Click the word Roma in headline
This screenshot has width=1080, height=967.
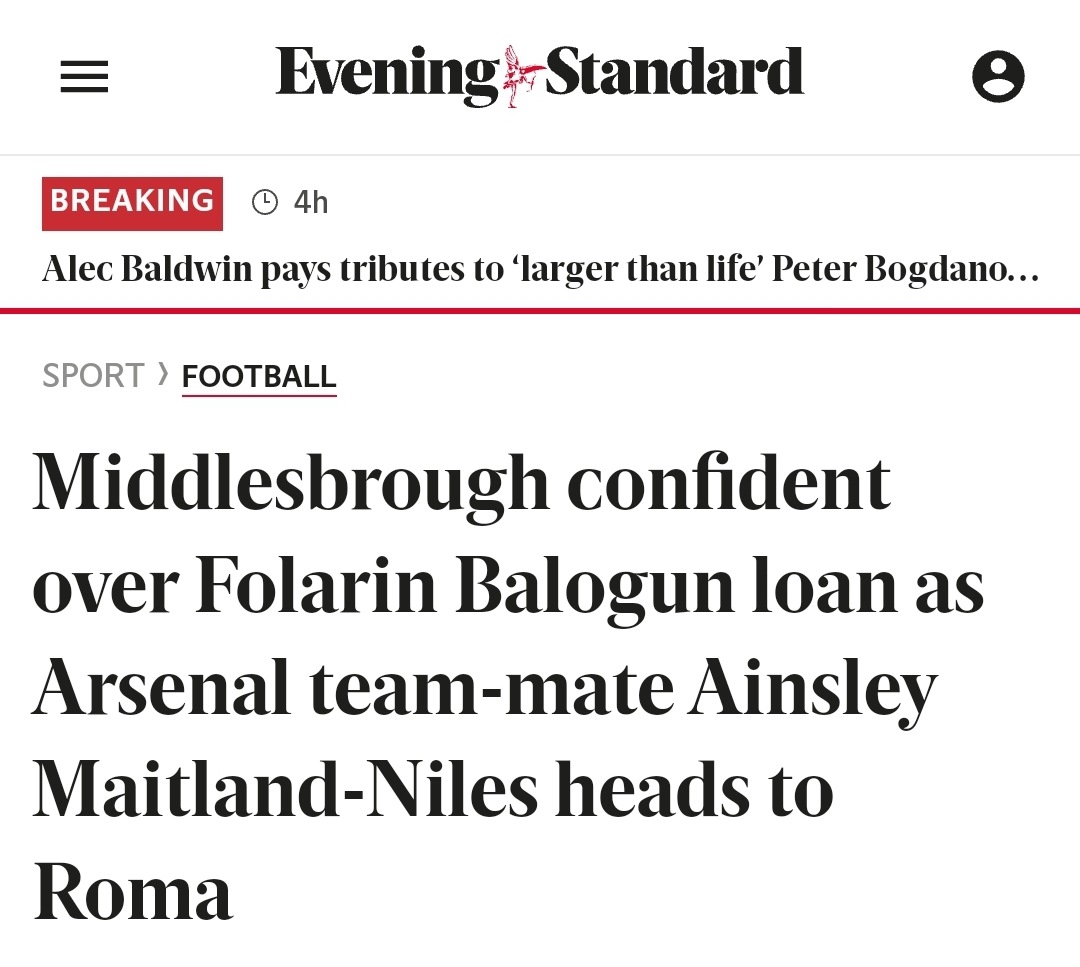click(x=133, y=891)
